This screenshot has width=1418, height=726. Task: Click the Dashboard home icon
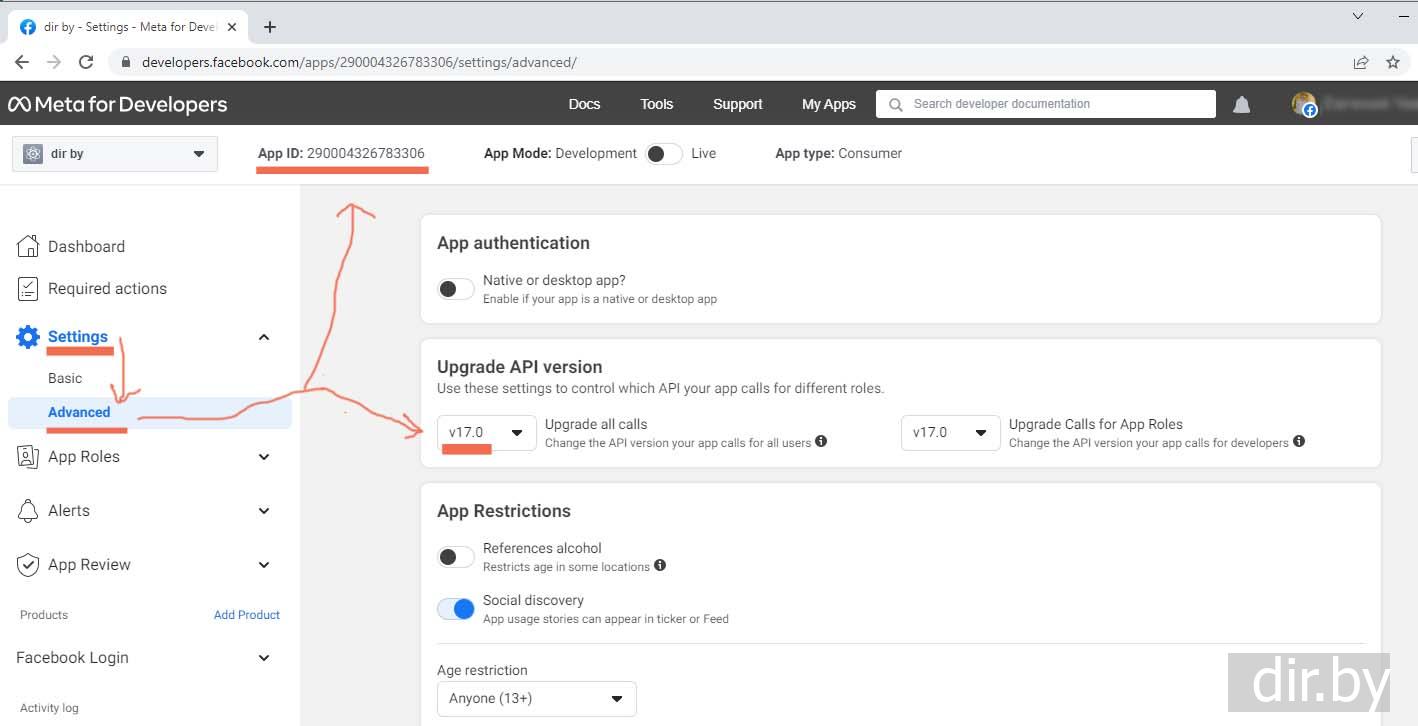(x=28, y=246)
